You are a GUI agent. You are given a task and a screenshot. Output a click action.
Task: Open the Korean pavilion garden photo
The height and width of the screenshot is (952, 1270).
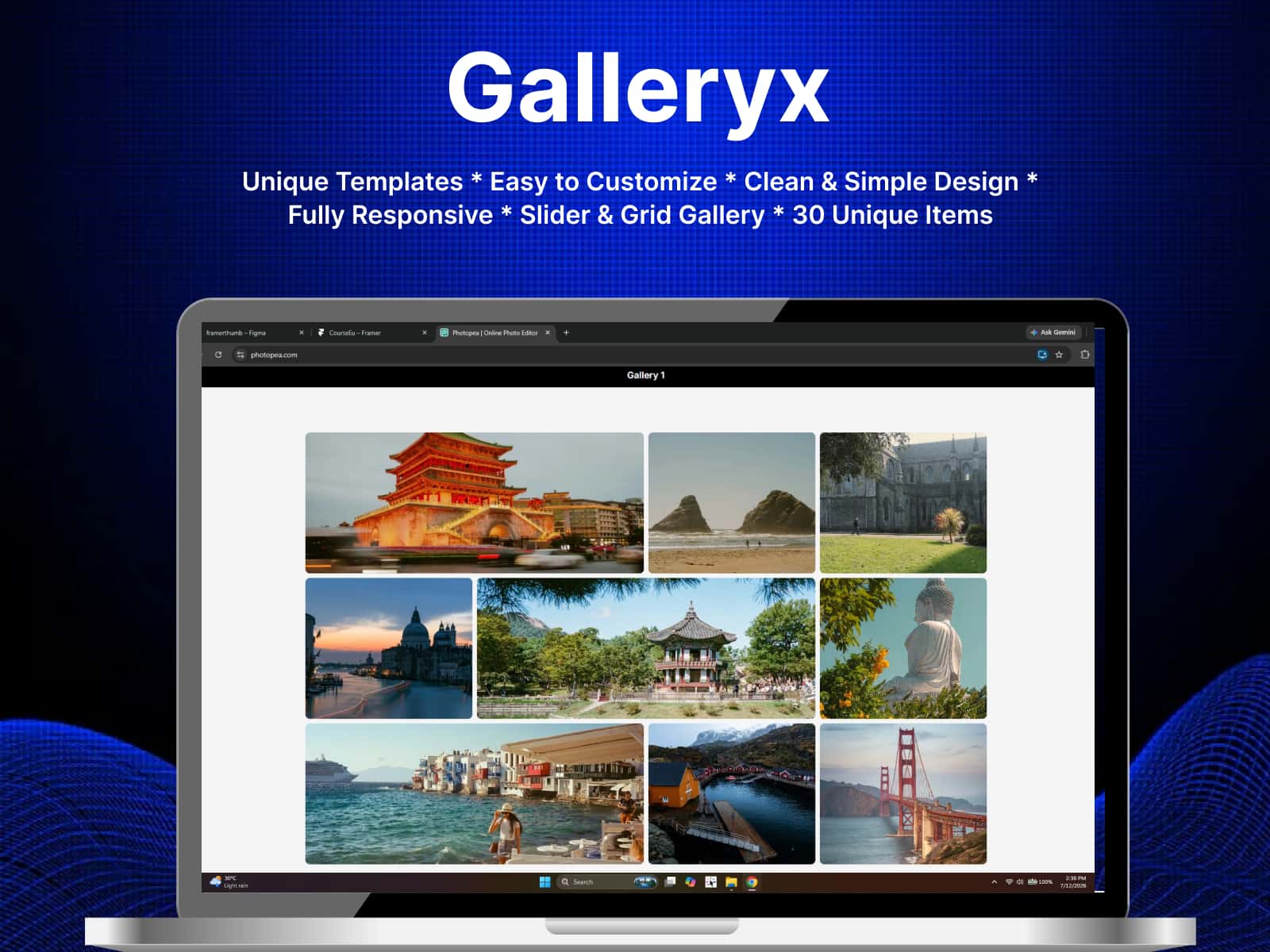click(646, 648)
